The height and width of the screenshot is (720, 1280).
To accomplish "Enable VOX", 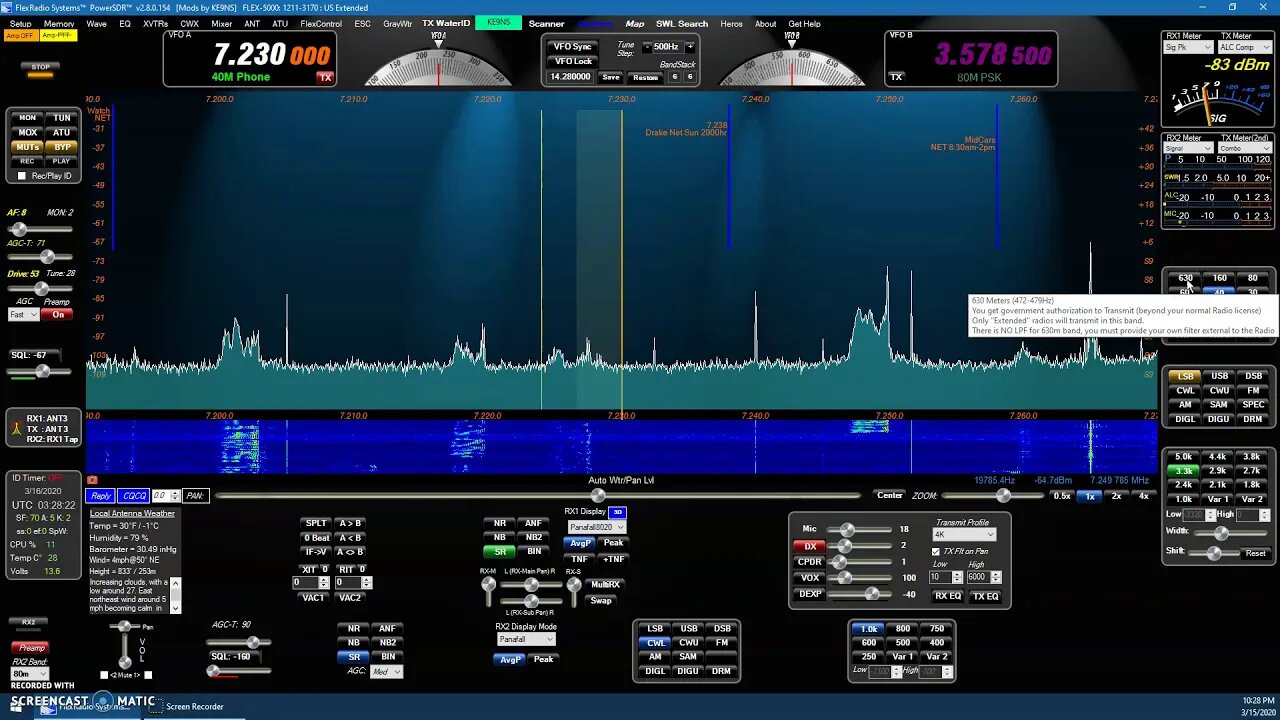I will coord(809,577).
